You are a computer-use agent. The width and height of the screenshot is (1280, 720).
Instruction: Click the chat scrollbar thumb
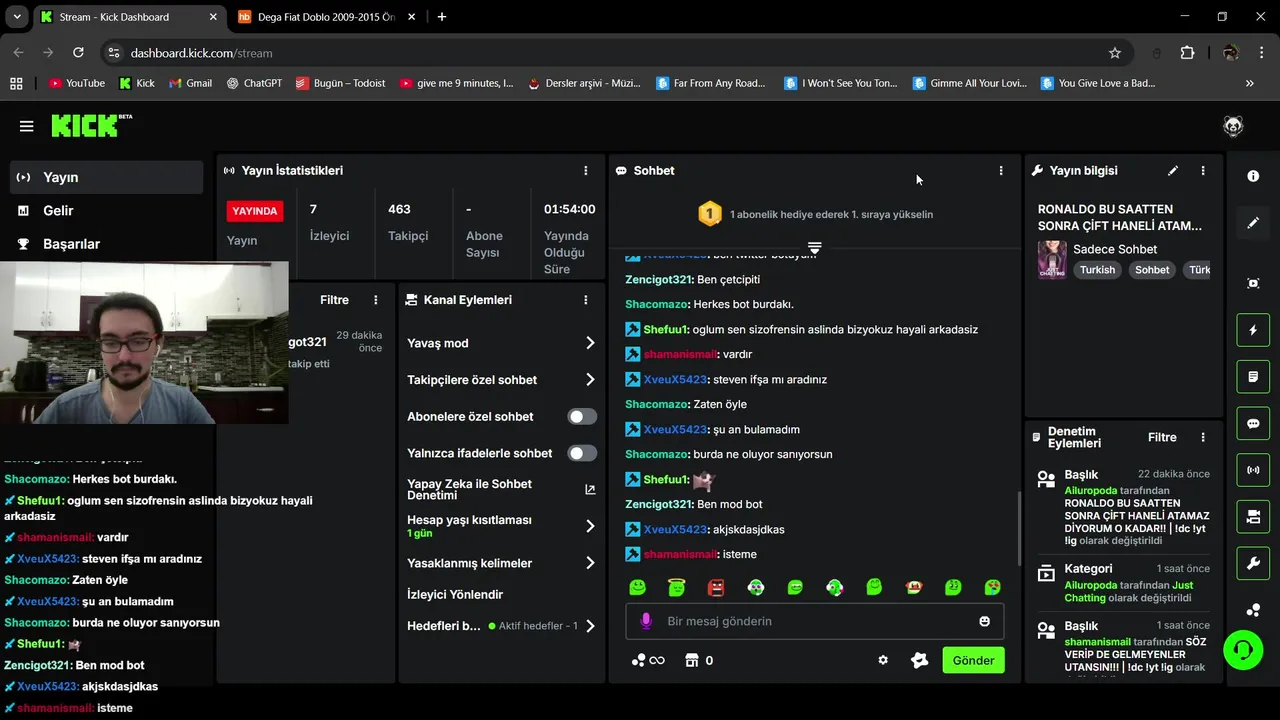point(1019,527)
